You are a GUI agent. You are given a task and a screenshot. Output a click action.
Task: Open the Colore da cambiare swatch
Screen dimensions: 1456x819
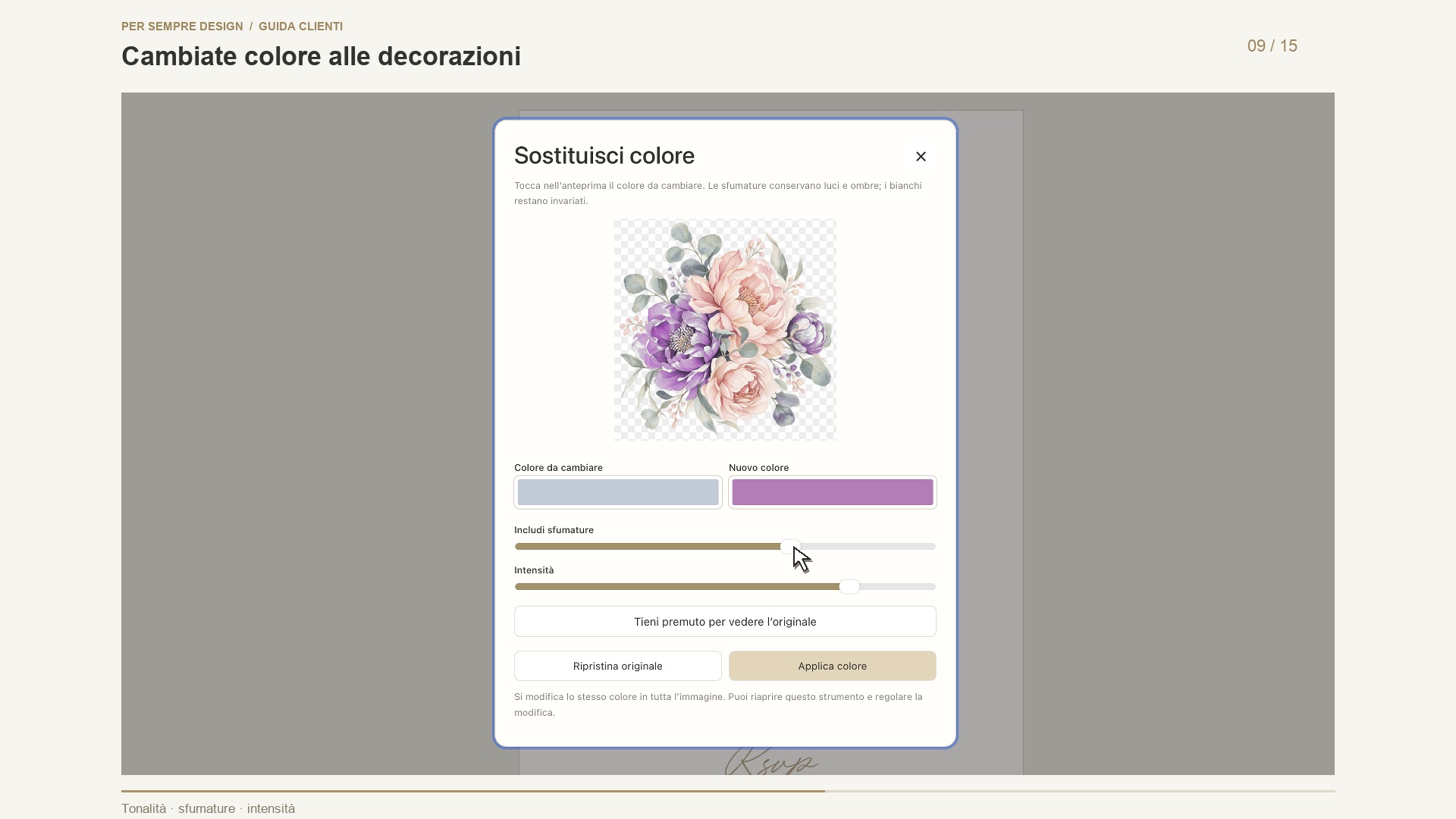(618, 492)
